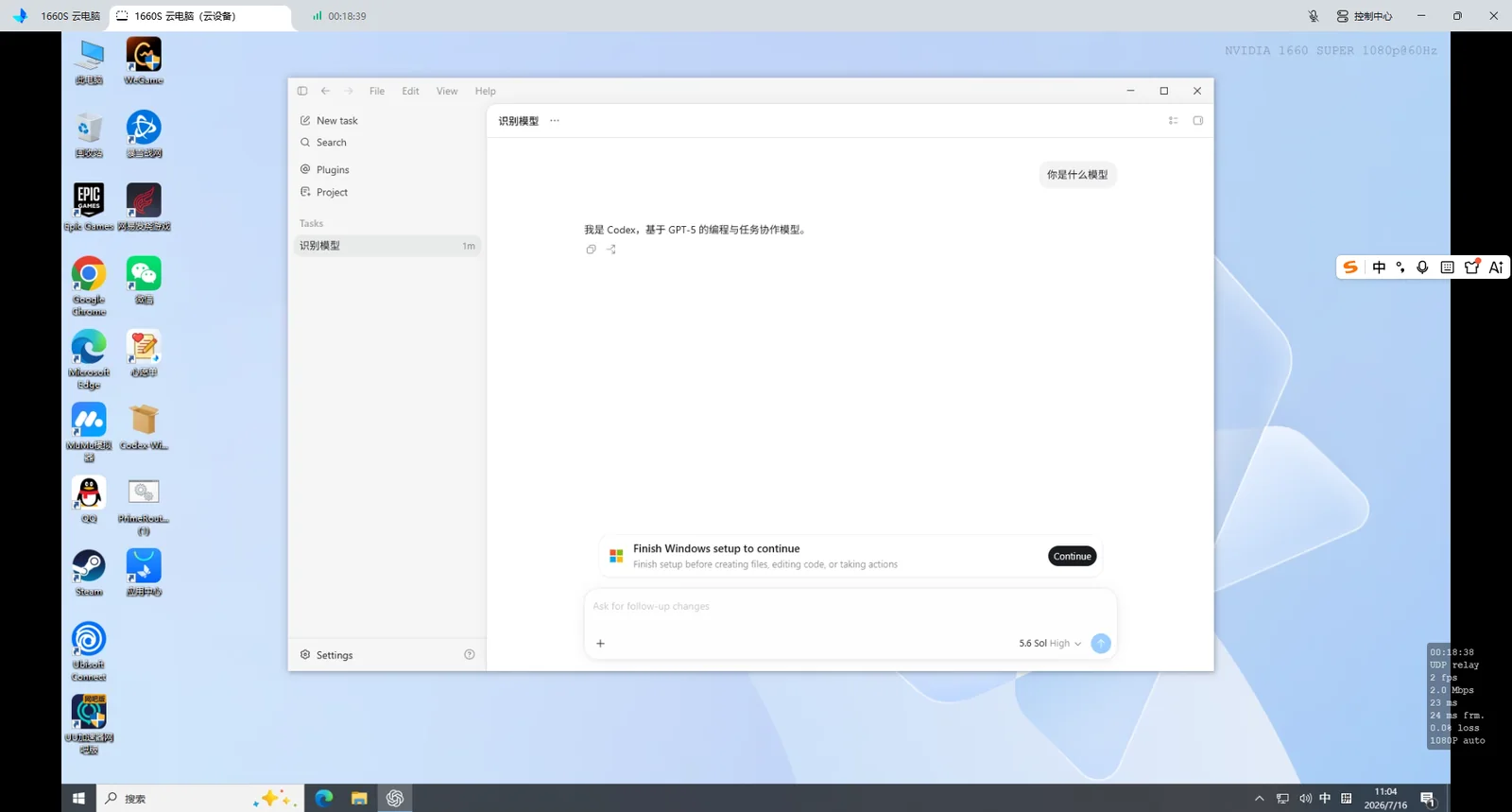Toggle the right side panel icon
The width and height of the screenshot is (1512, 812).
(x=1198, y=121)
